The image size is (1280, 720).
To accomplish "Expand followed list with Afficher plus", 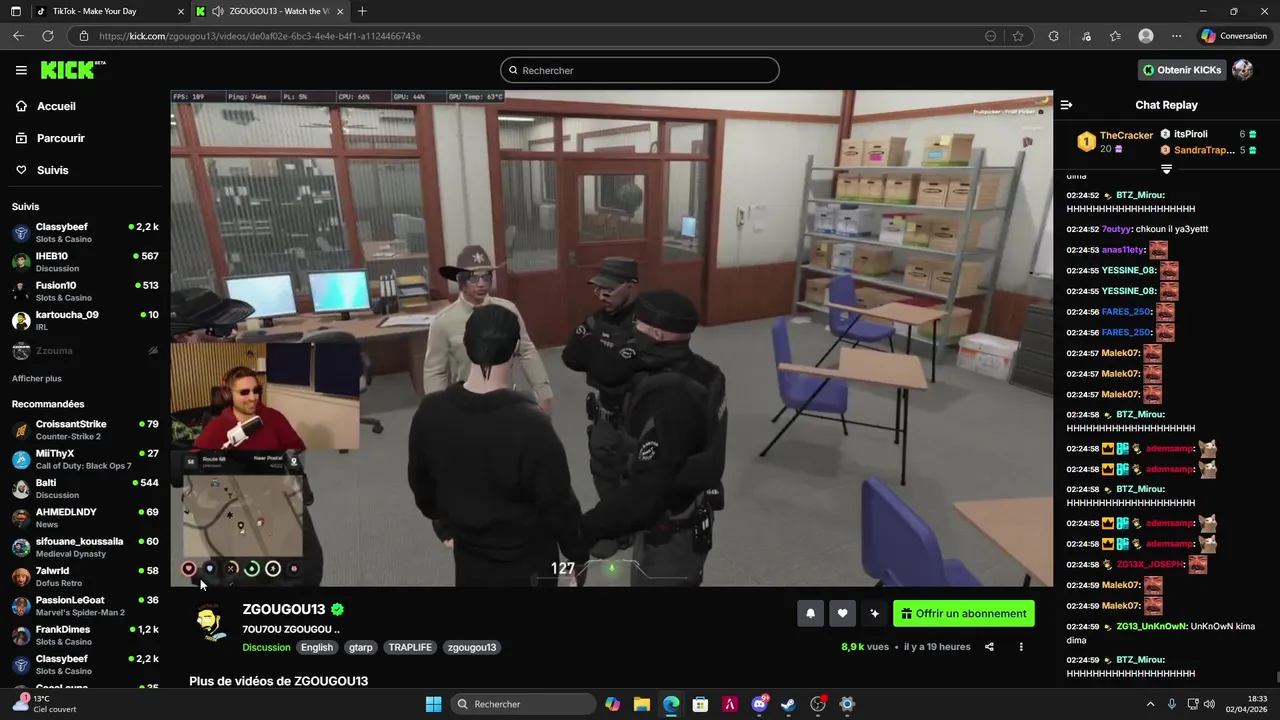I will coord(37,379).
